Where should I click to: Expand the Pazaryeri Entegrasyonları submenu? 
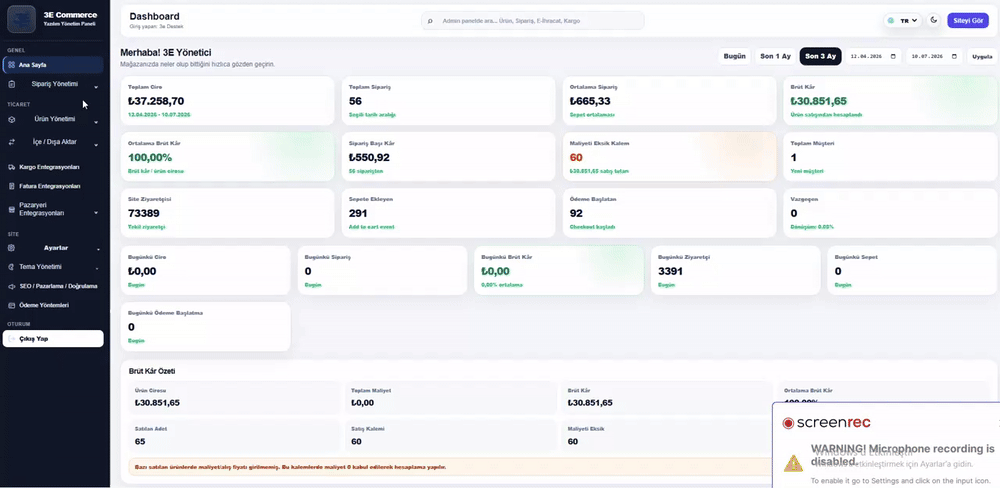[96, 212]
